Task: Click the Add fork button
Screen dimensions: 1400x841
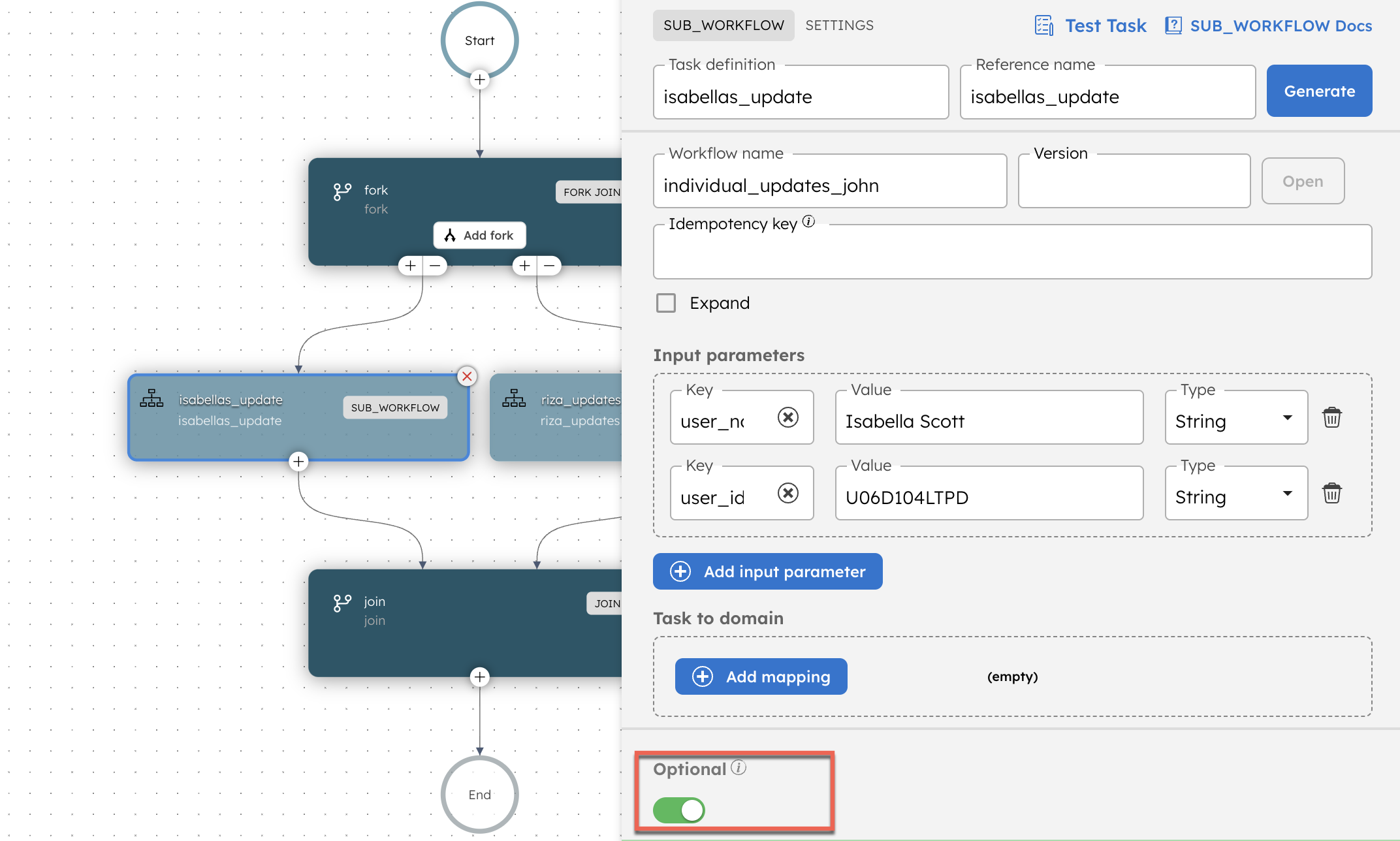Action: pyautogui.click(x=480, y=235)
